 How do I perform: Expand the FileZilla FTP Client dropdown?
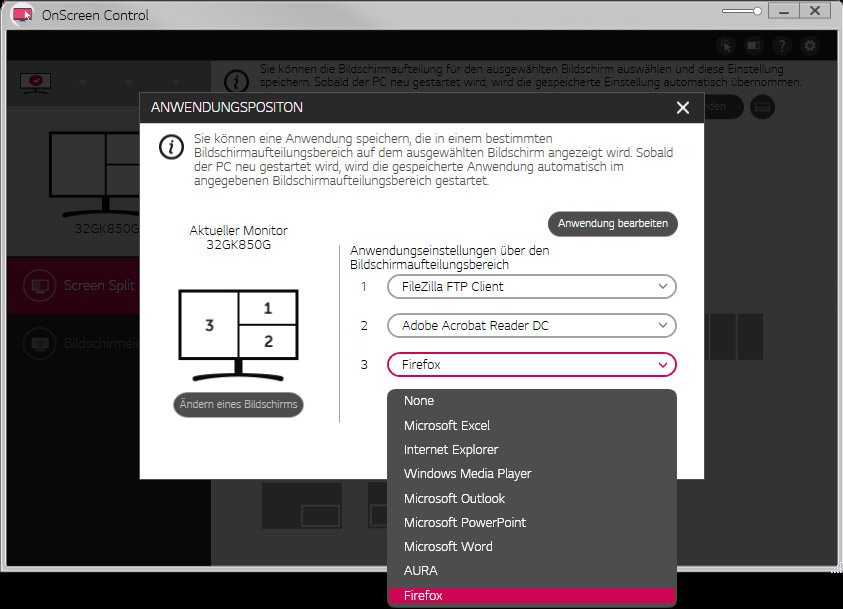coord(531,287)
